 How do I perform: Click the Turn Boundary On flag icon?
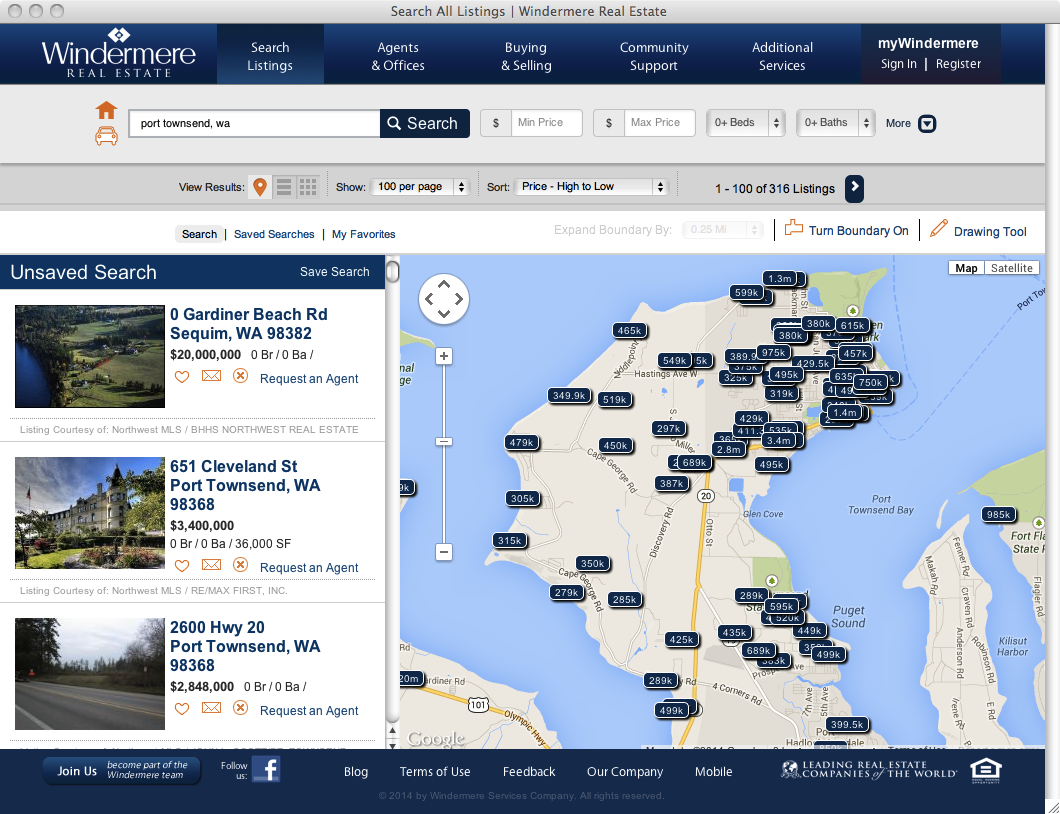pos(793,229)
